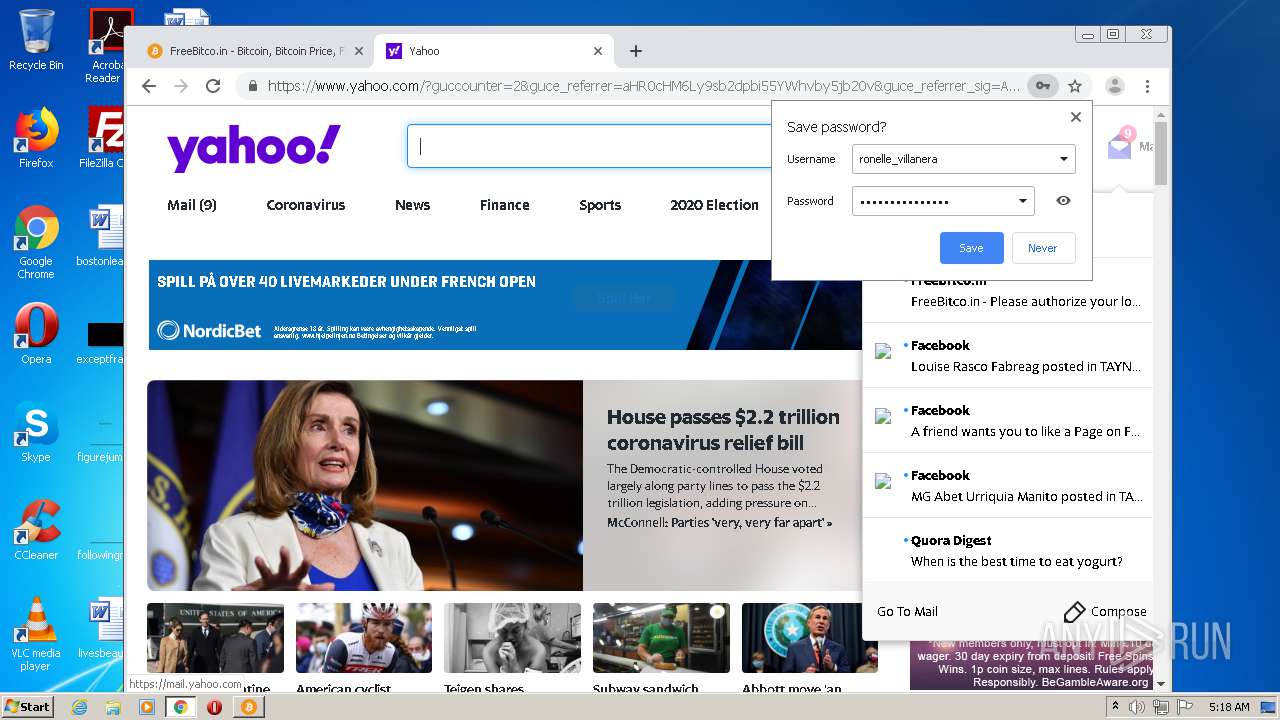The height and width of the screenshot is (720, 1280).
Task: Open the Coronavirus section
Action: pos(306,205)
